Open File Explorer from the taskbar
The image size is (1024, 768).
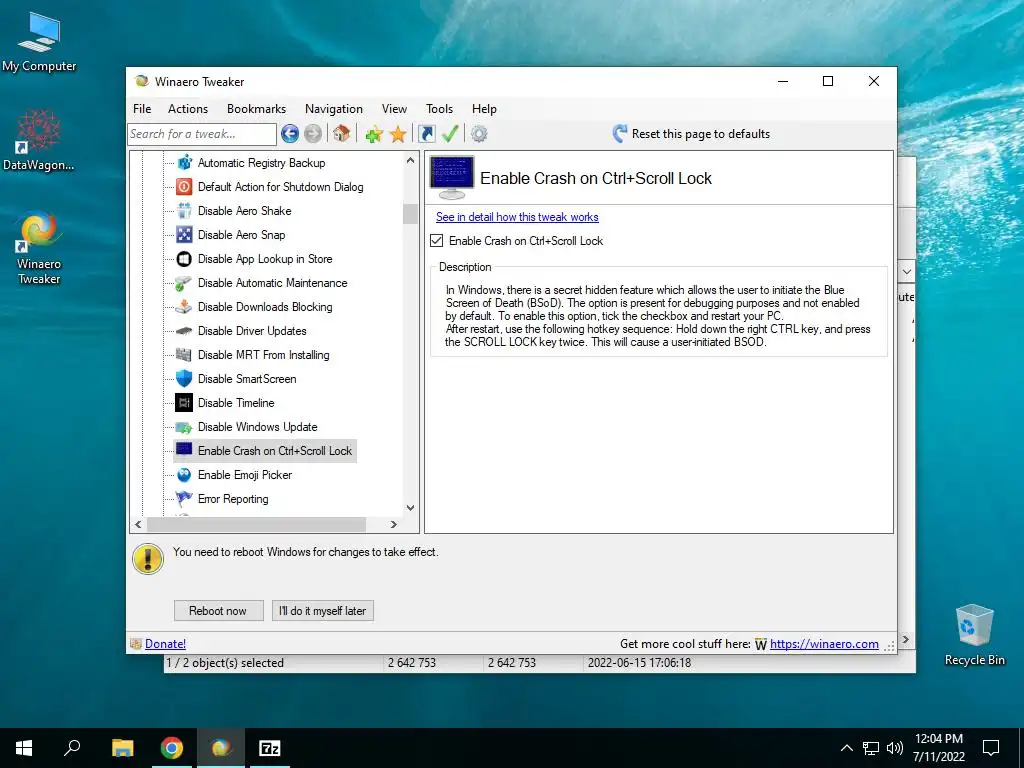click(123, 748)
